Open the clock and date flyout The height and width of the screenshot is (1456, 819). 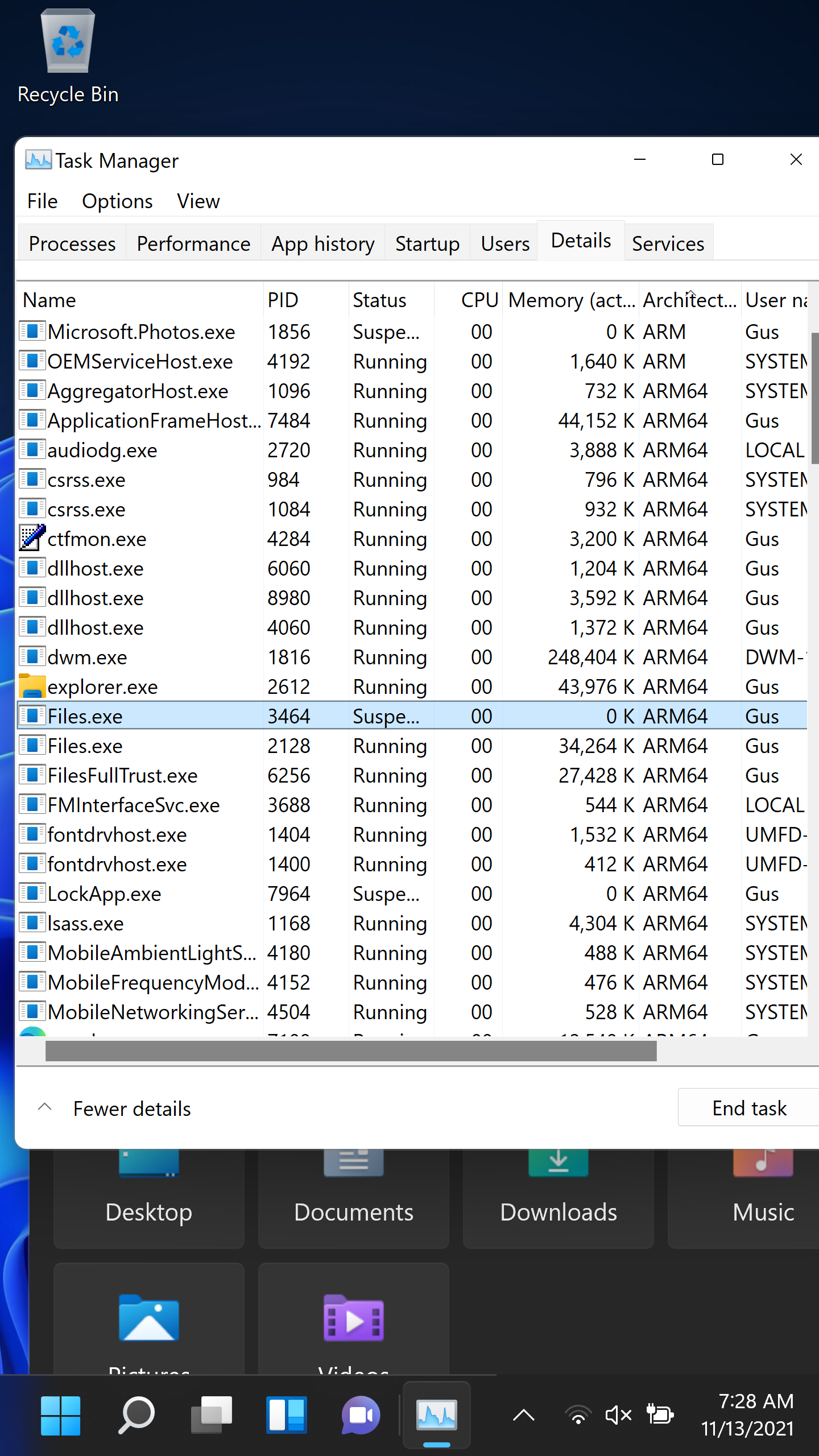(747, 1415)
